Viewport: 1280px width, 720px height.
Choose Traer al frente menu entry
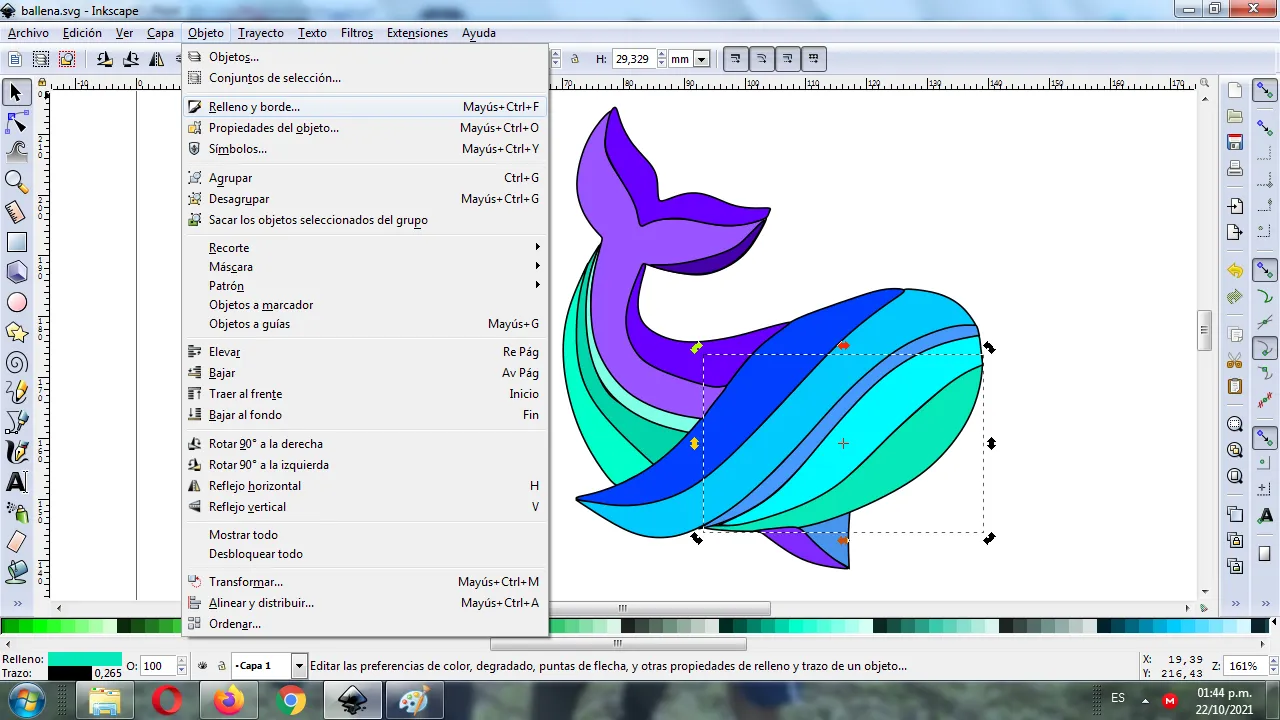365,394
